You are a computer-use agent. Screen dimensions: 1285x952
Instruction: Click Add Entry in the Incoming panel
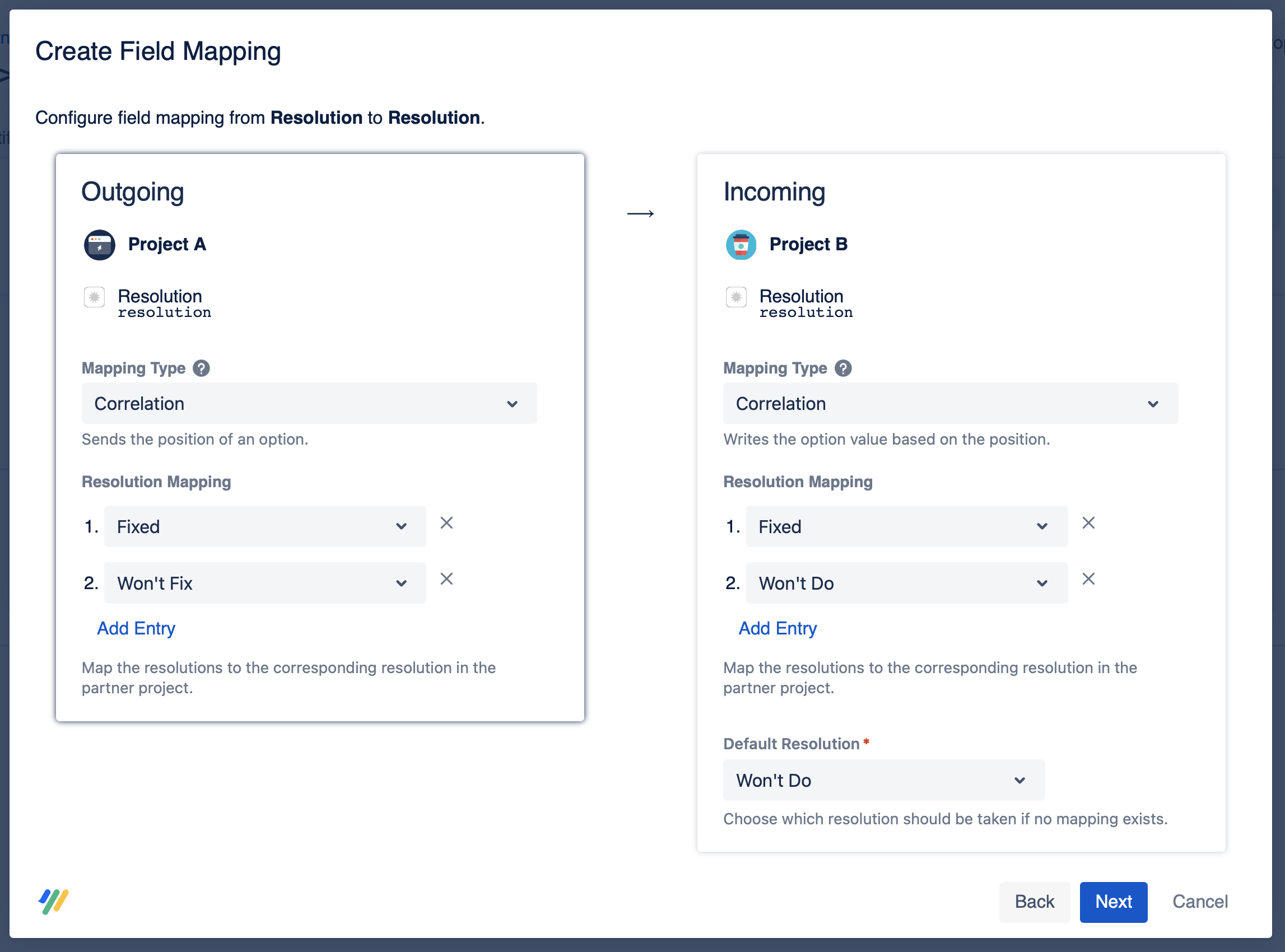pos(777,628)
